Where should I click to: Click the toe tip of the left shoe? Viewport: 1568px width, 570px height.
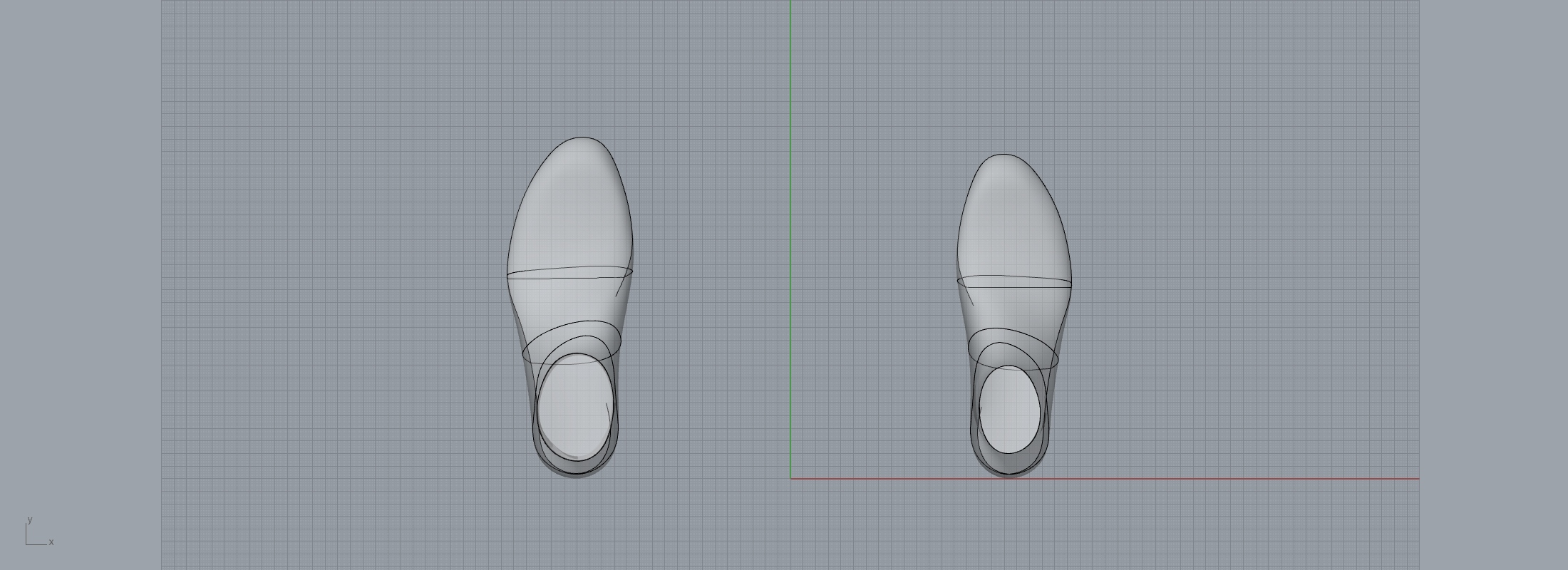tap(582, 138)
